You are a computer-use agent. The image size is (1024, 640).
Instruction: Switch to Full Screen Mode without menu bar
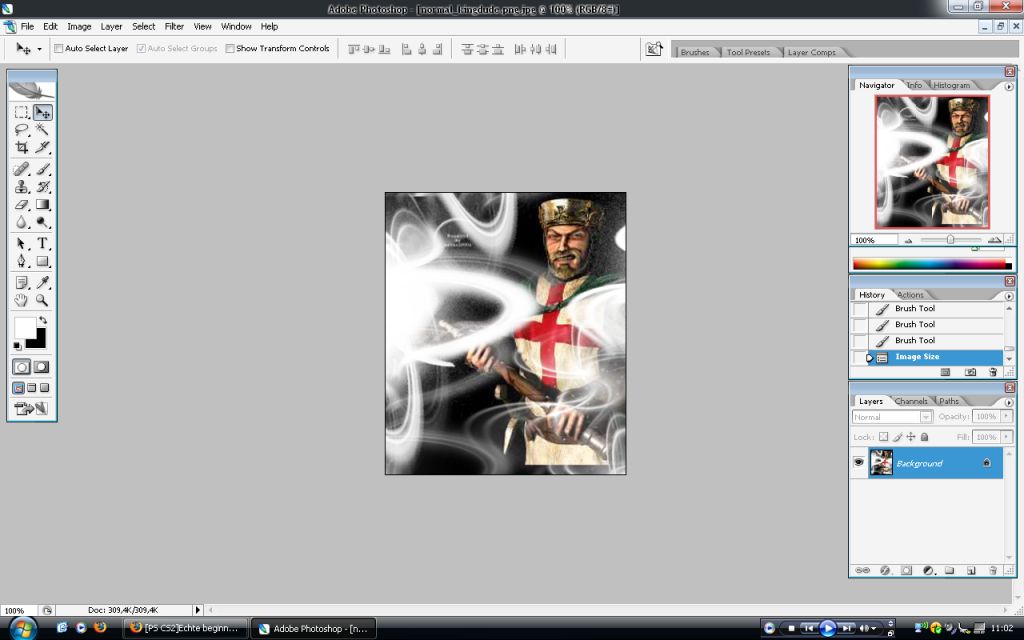[44, 388]
